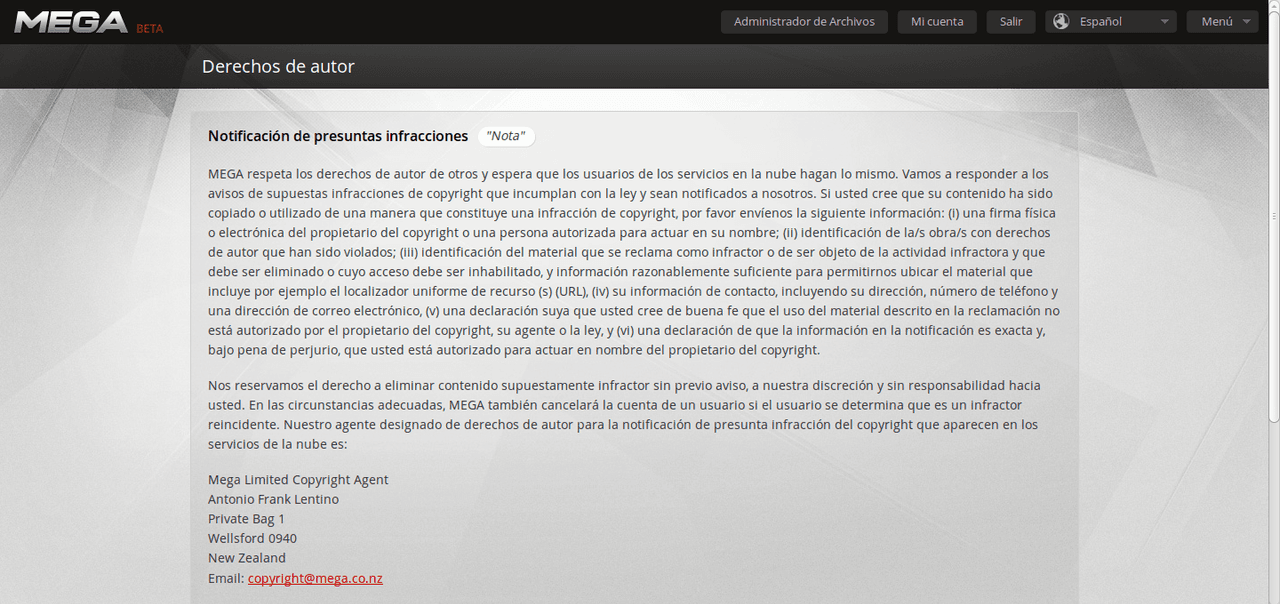
Task: Click the "Nota" badge
Action: [505, 136]
